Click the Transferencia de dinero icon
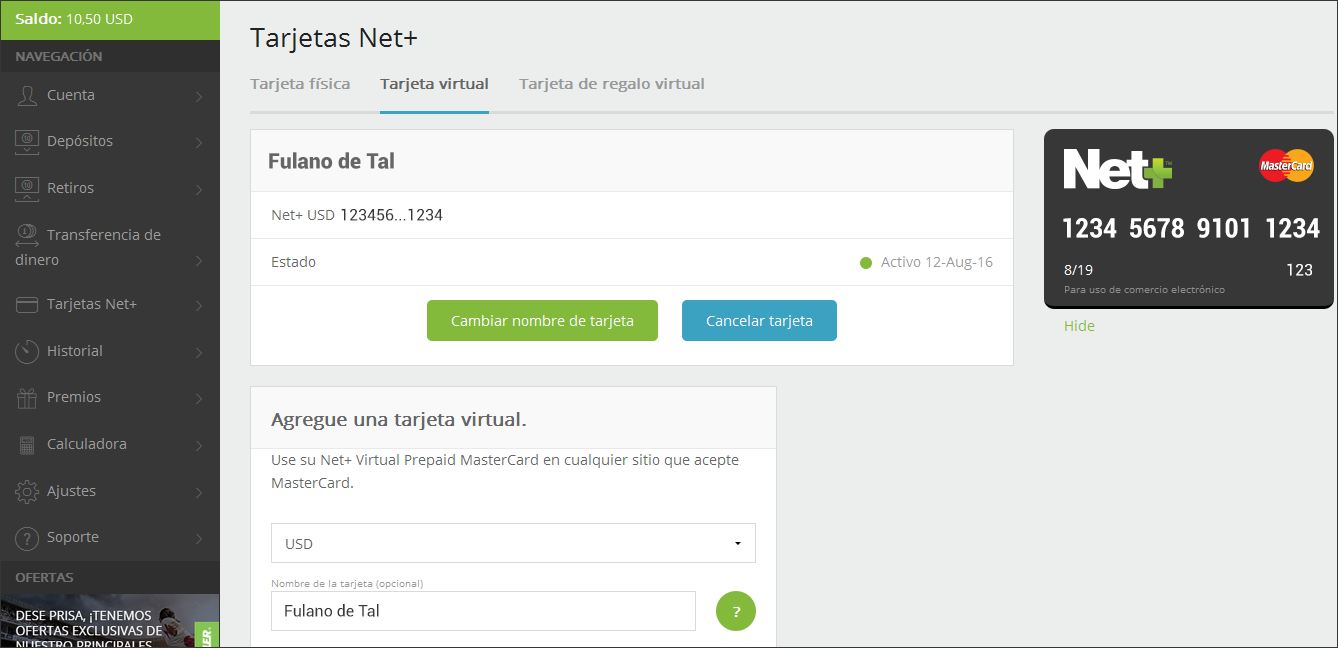1338x648 pixels. click(27, 235)
